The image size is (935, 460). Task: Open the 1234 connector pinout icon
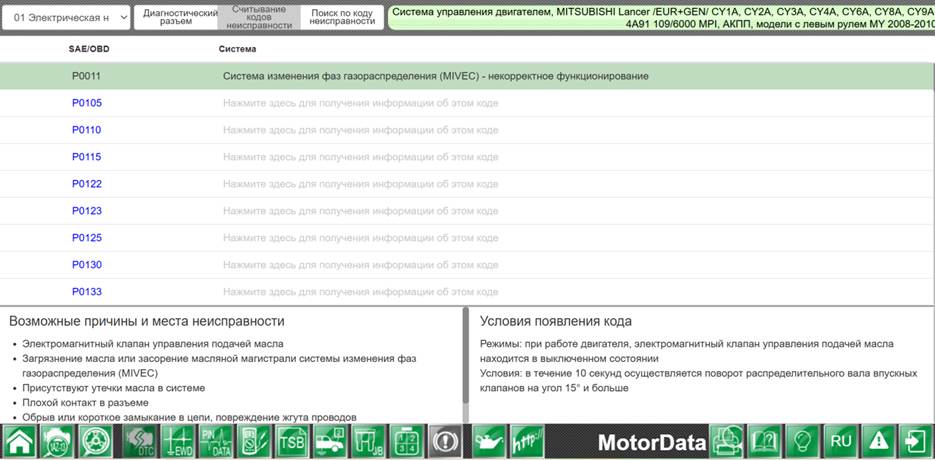(x=407, y=442)
